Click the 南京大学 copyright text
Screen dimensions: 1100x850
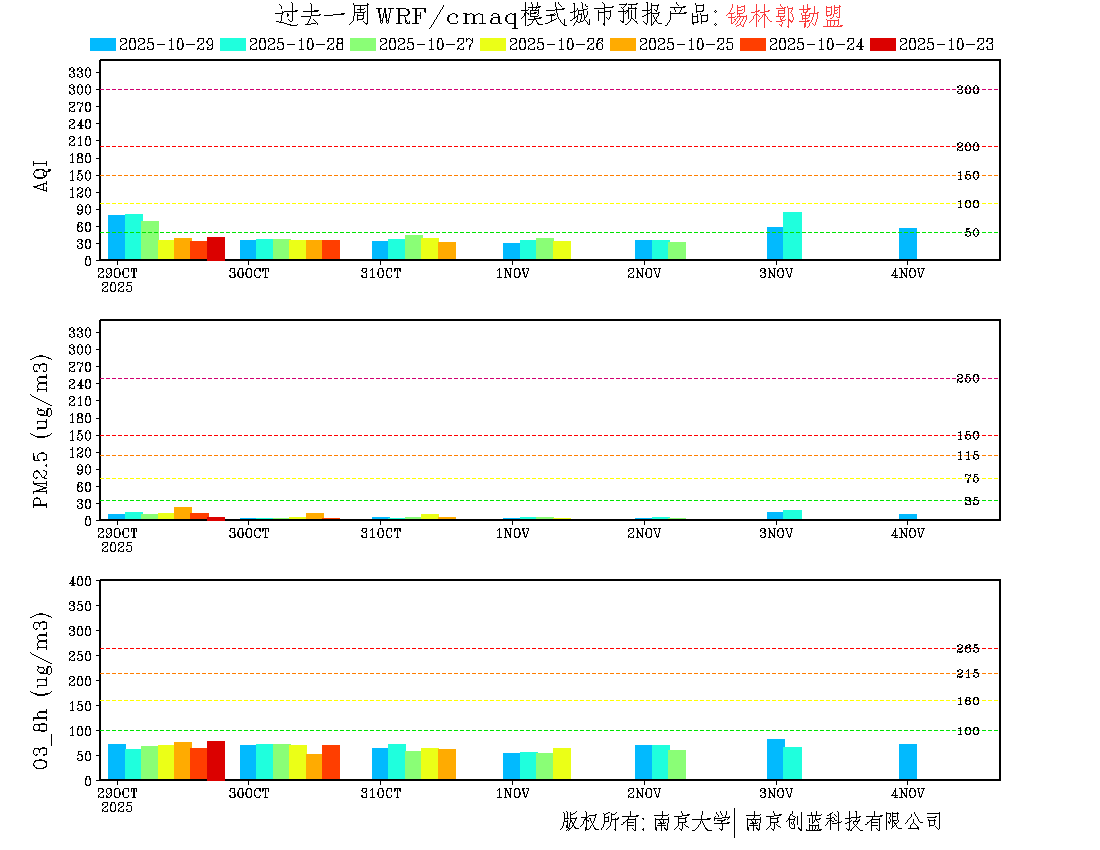pyautogui.click(x=691, y=822)
